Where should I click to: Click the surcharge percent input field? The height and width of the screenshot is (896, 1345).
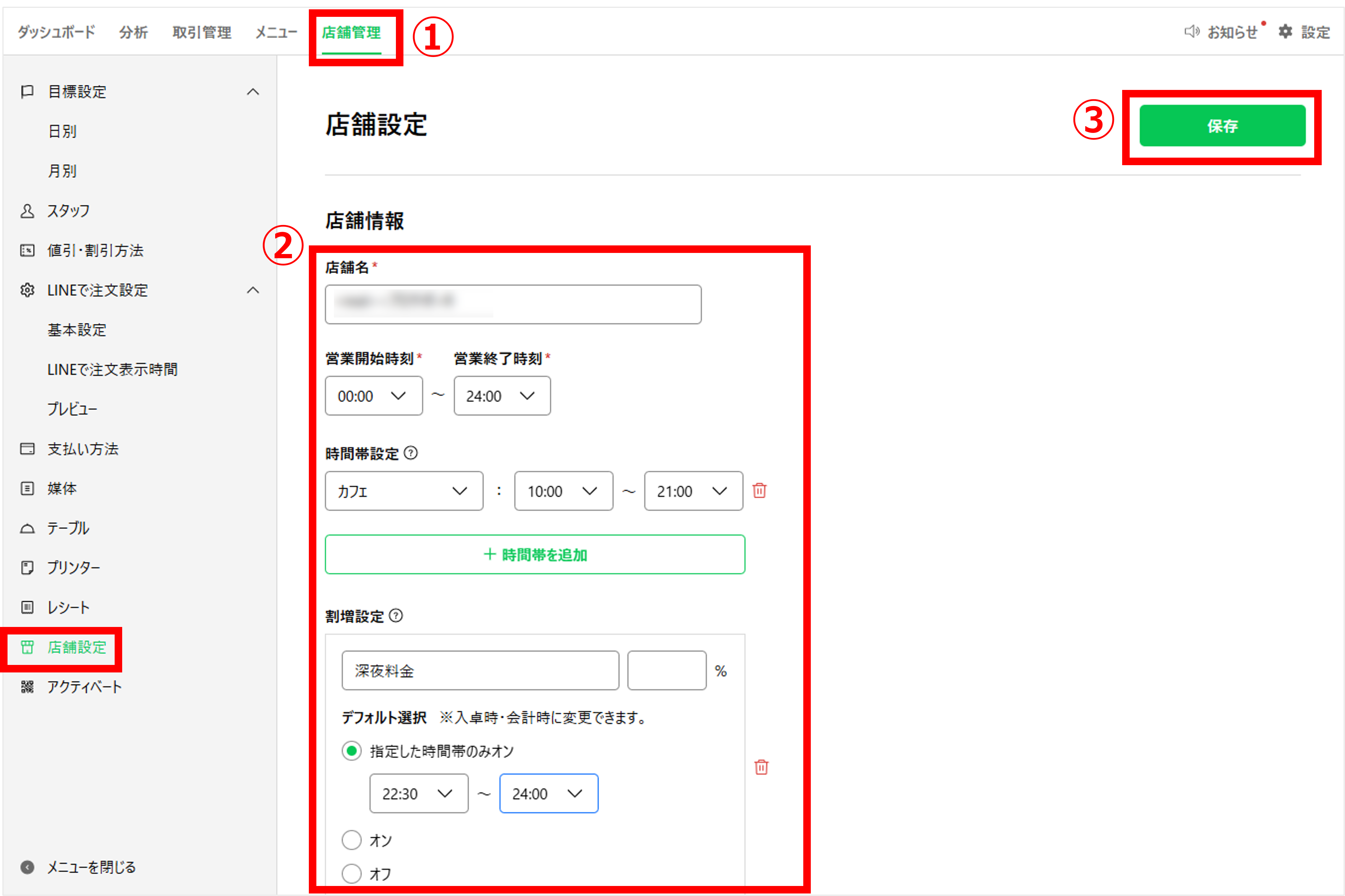667,670
